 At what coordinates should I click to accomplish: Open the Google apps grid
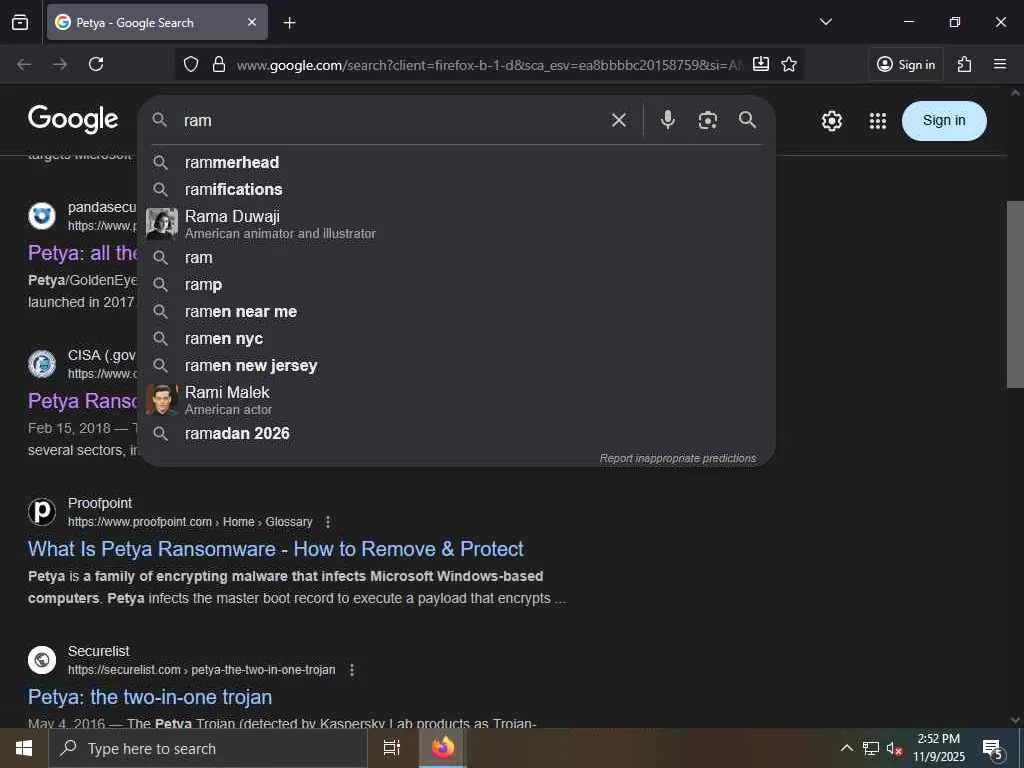(878, 121)
